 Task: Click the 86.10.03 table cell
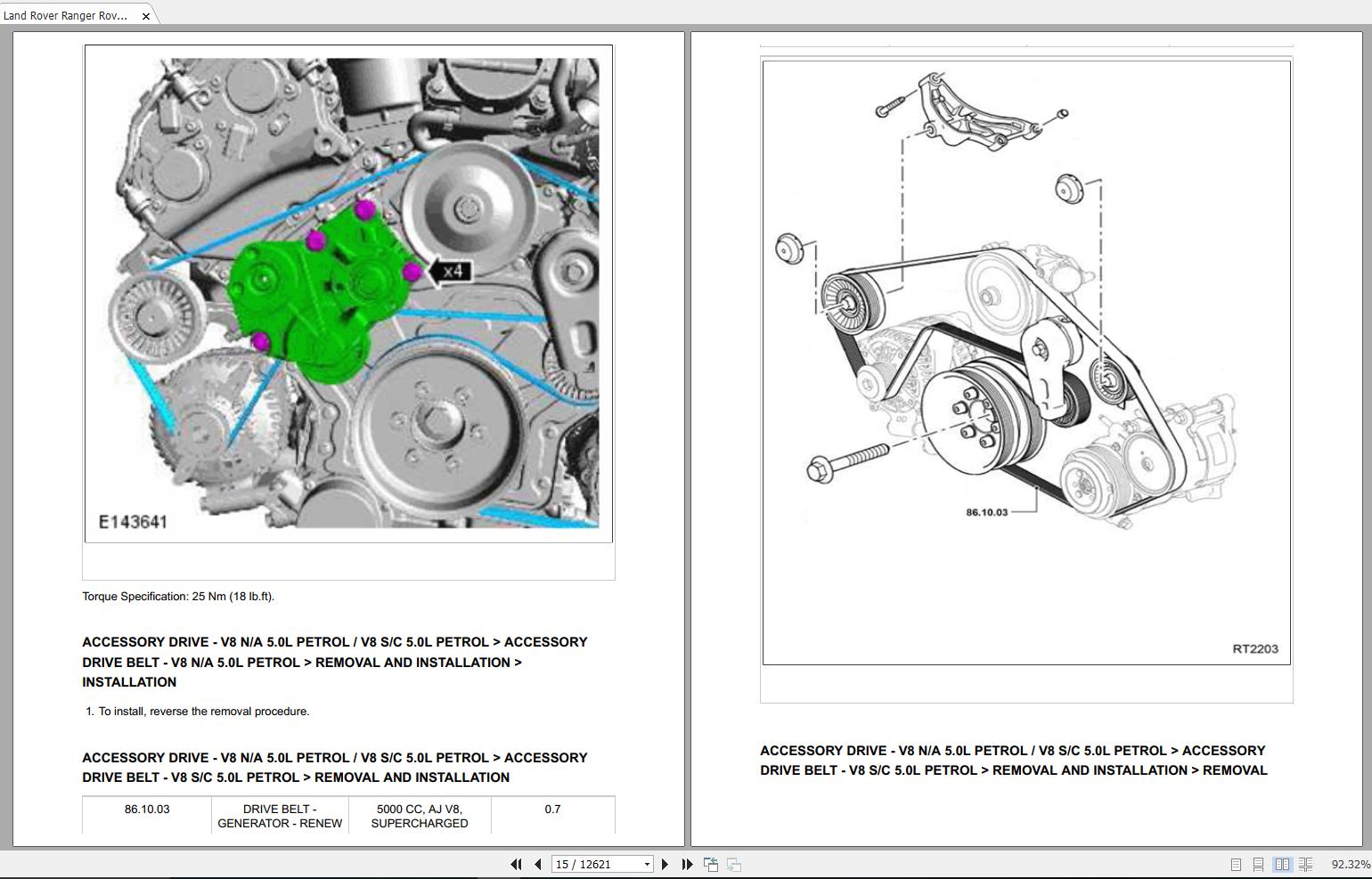coord(147,810)
